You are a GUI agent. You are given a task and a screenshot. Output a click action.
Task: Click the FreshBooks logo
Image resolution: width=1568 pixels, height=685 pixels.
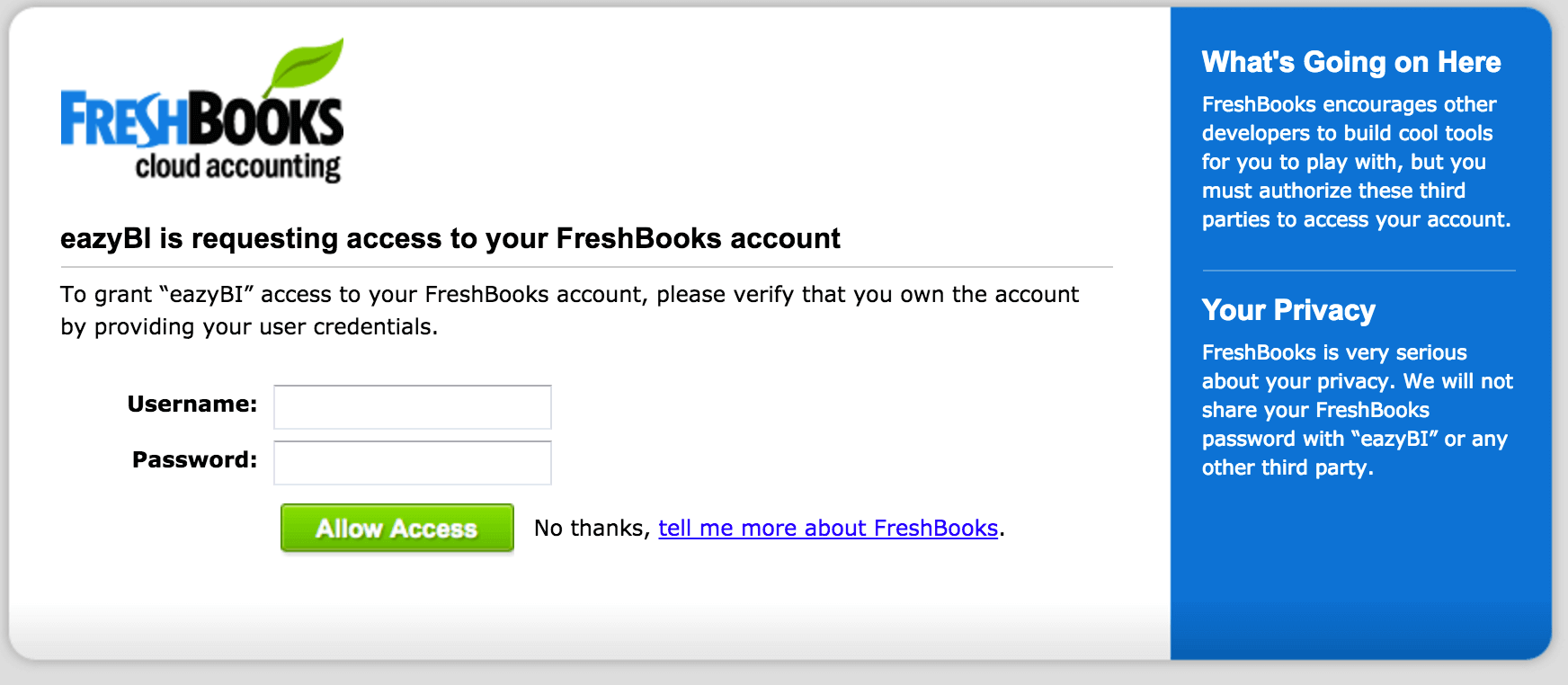pyautogui.click(x=201, y=112)
